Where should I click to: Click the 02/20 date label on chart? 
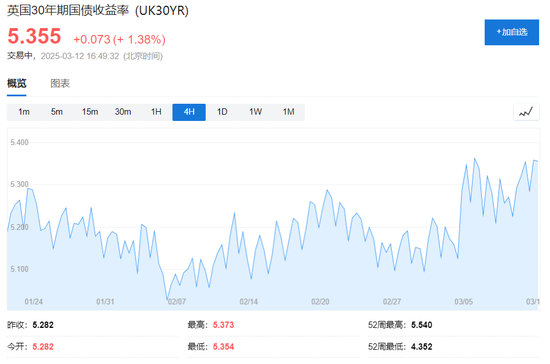click(320, 302)
